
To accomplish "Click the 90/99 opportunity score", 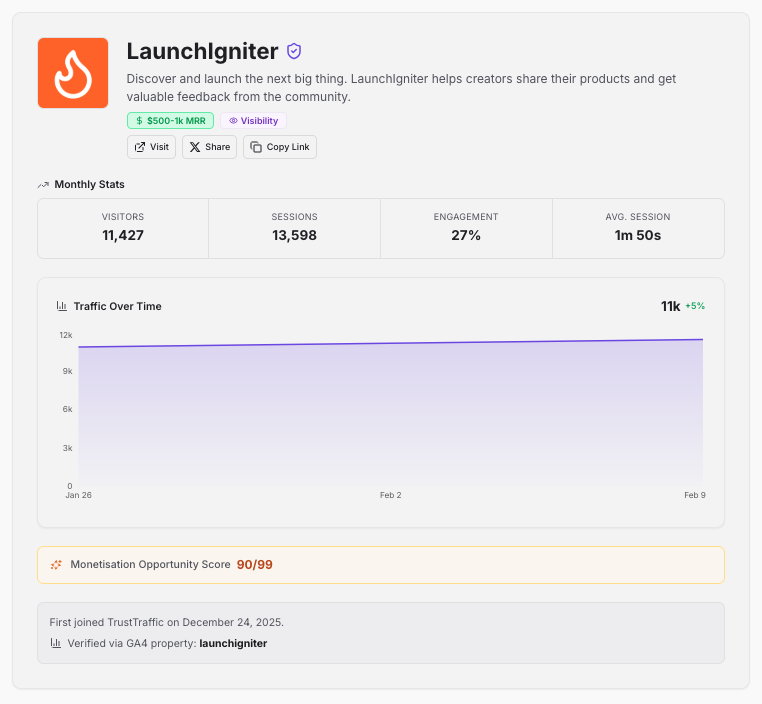I will tap(255, 565).
